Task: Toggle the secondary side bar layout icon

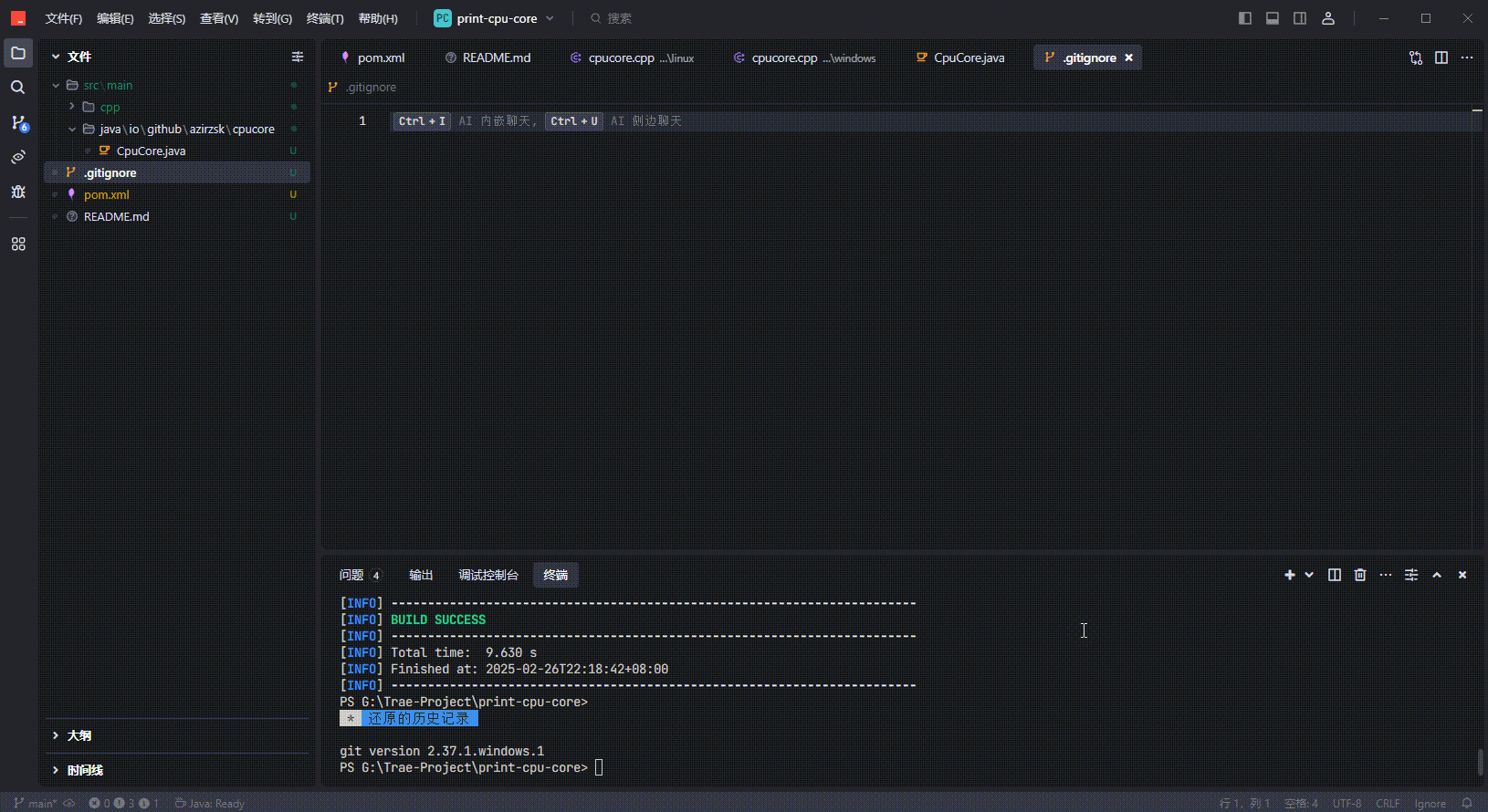Action: [x=1300, y=18]
